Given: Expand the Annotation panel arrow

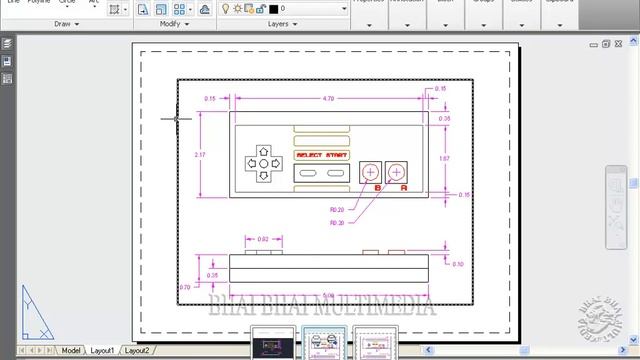Looking at the screenshot, I should click(x=407, y=25).
